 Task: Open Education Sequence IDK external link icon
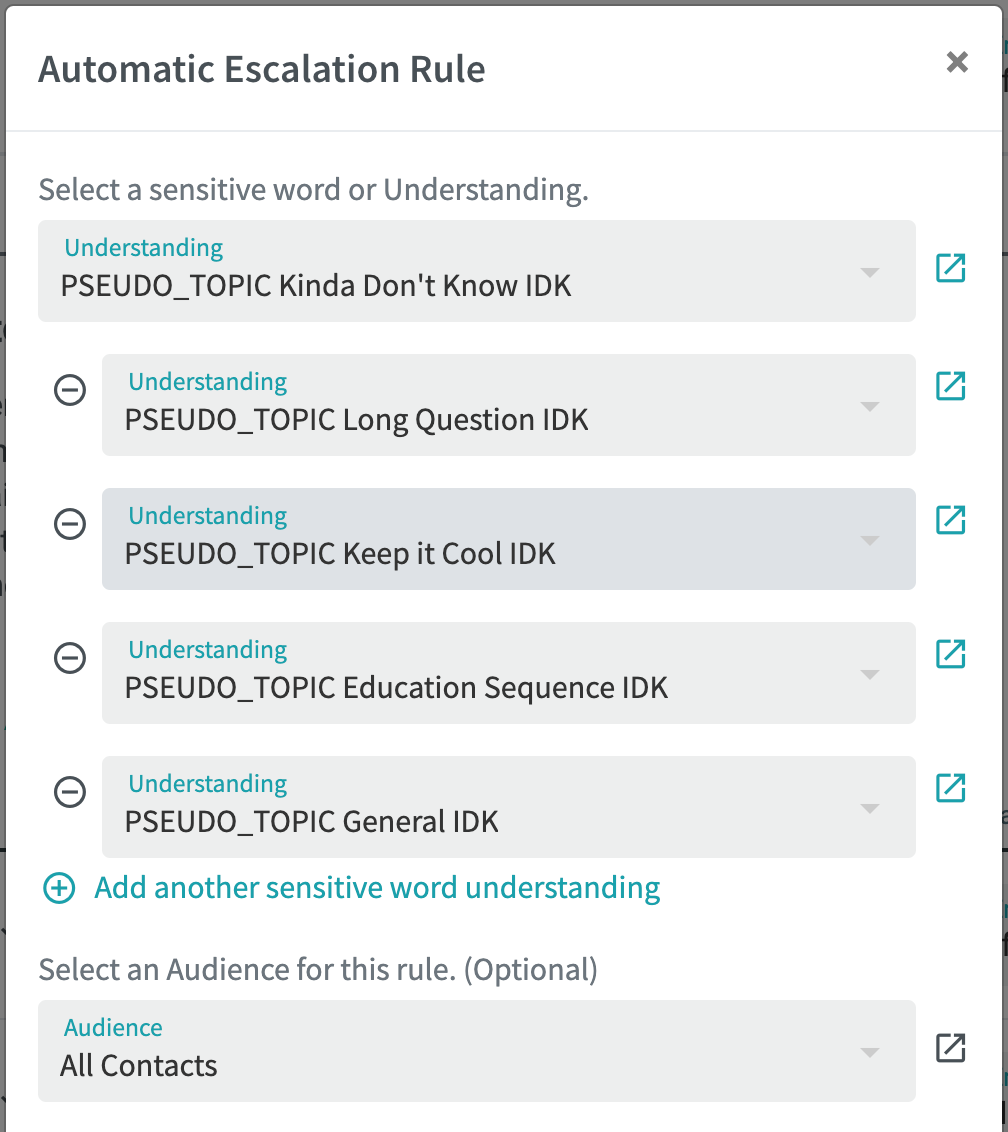pos(950,654)
